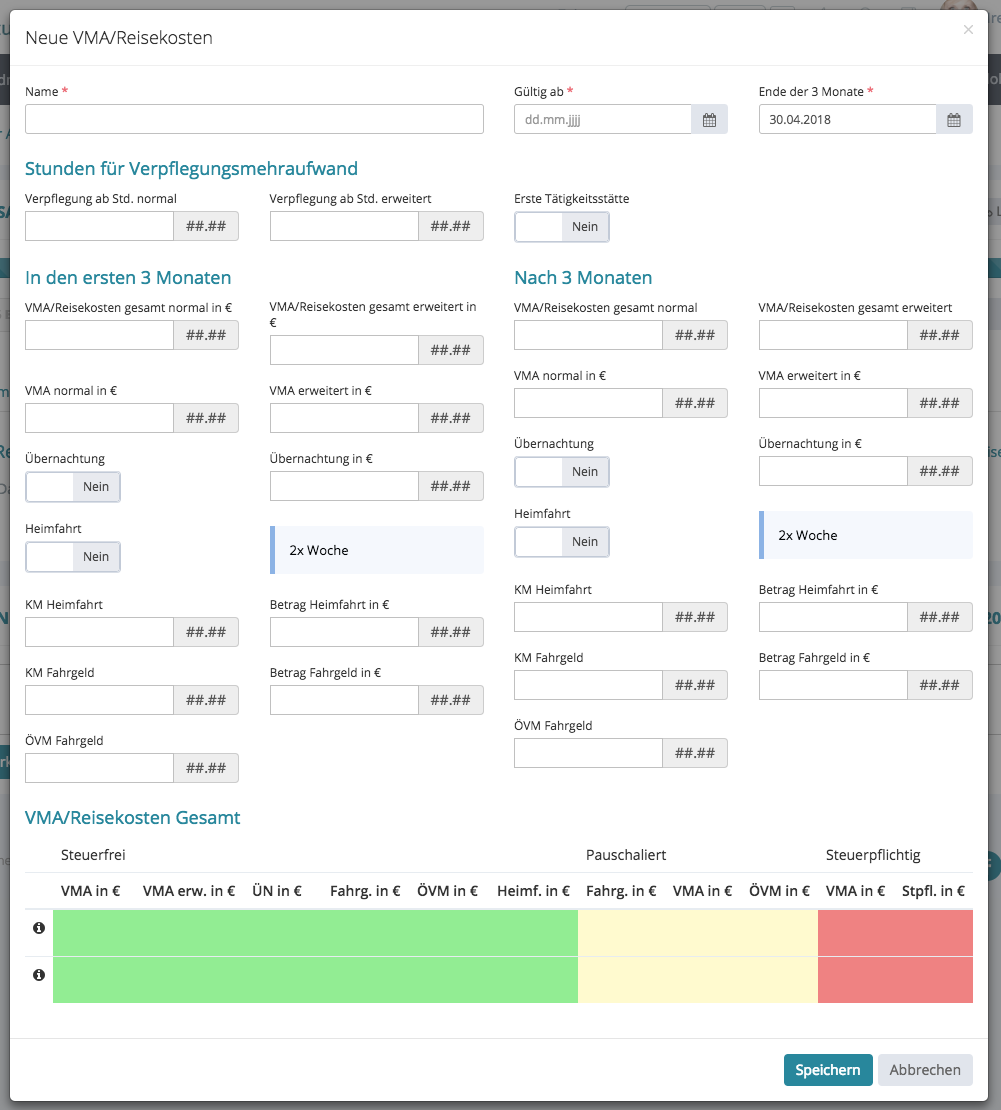Toggle Erste Tätigkeitsstätte switch

click(x=562, y=227)
